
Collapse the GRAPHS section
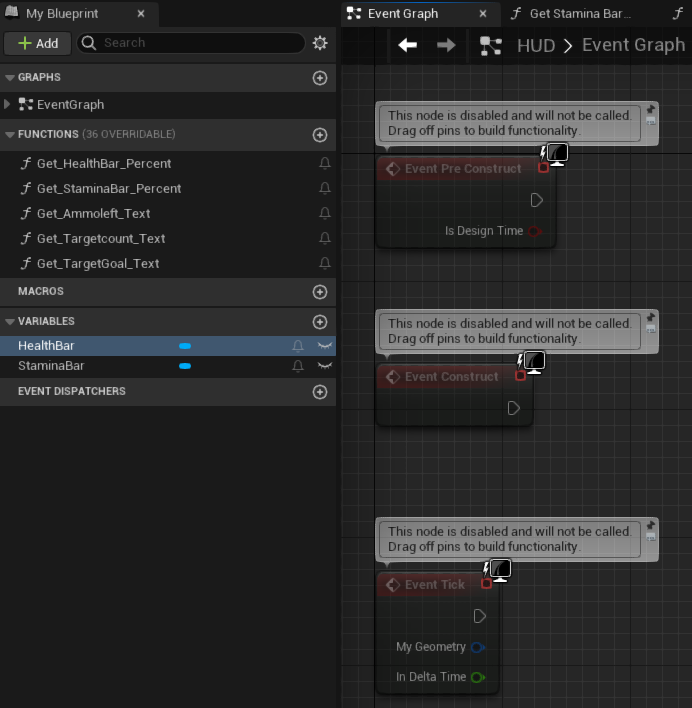pyautogui.click(x=10, y=78)
